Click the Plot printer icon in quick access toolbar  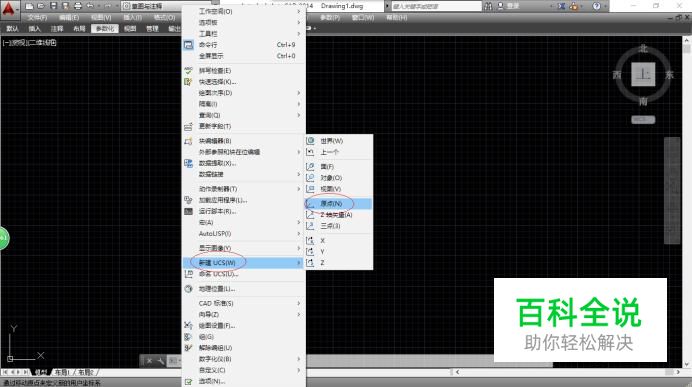click(x=78, y=6)
